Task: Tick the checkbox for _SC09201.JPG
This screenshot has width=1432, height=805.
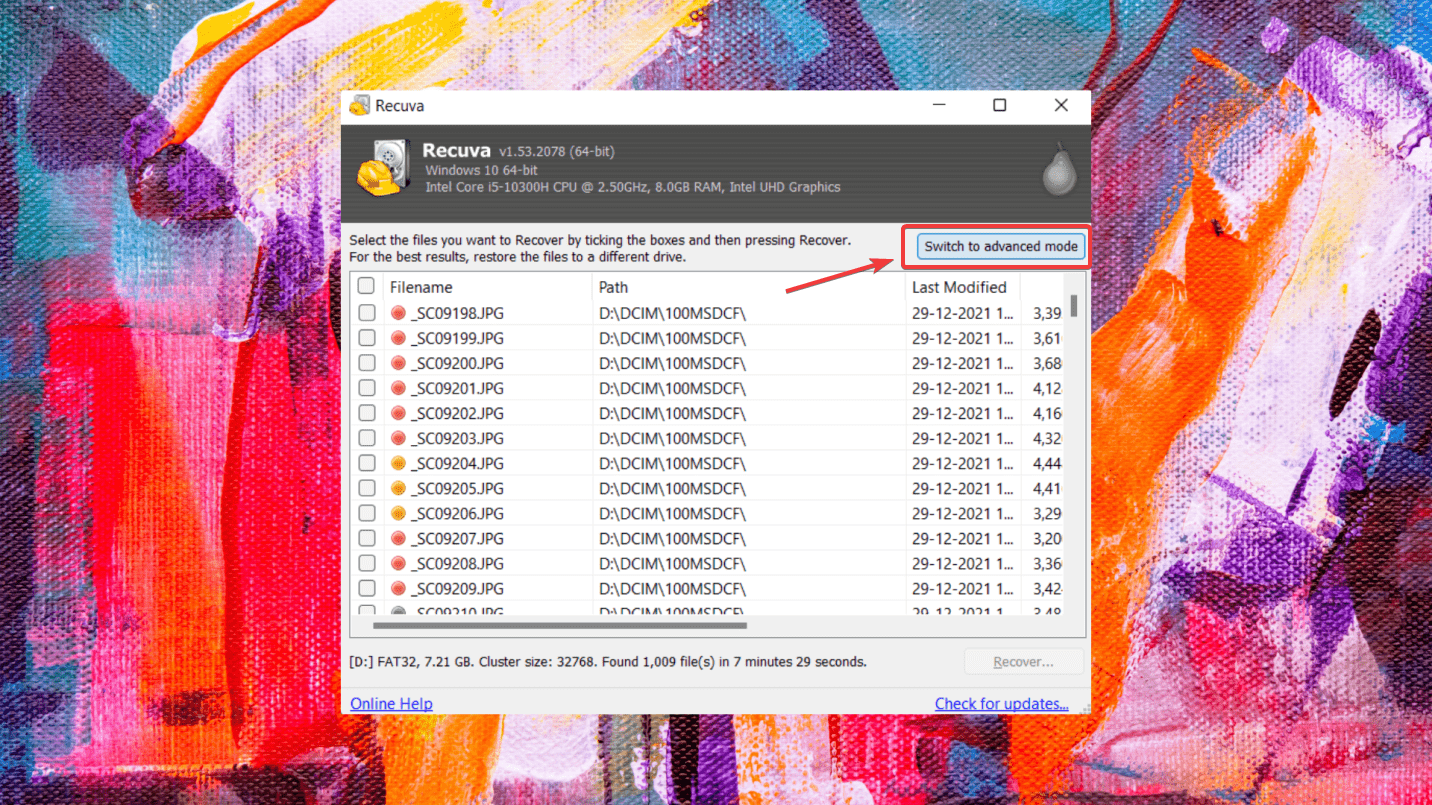Action: point(367,388)
